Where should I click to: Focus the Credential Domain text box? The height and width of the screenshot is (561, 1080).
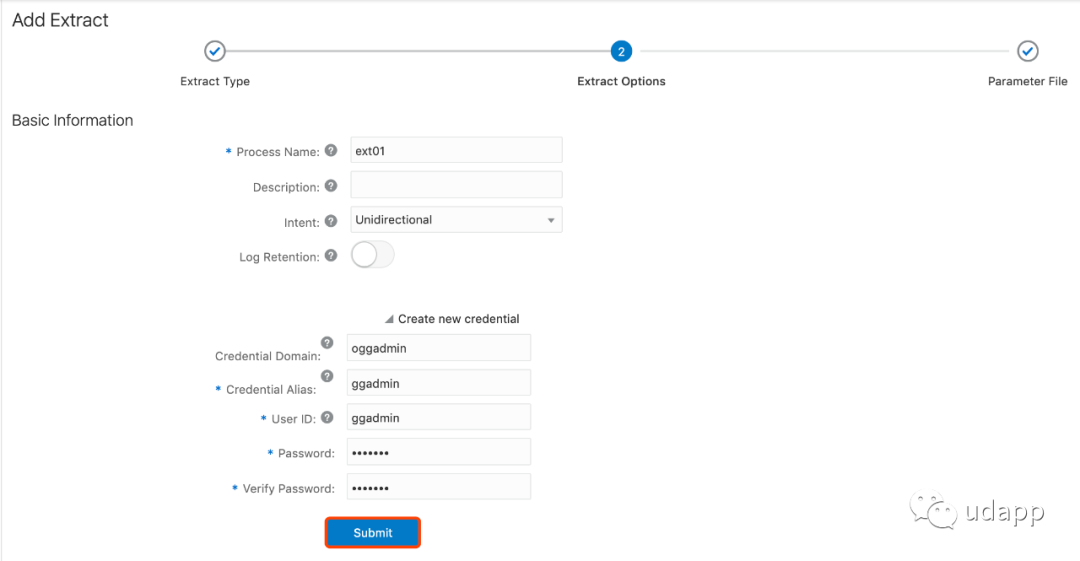coord(438,348)
